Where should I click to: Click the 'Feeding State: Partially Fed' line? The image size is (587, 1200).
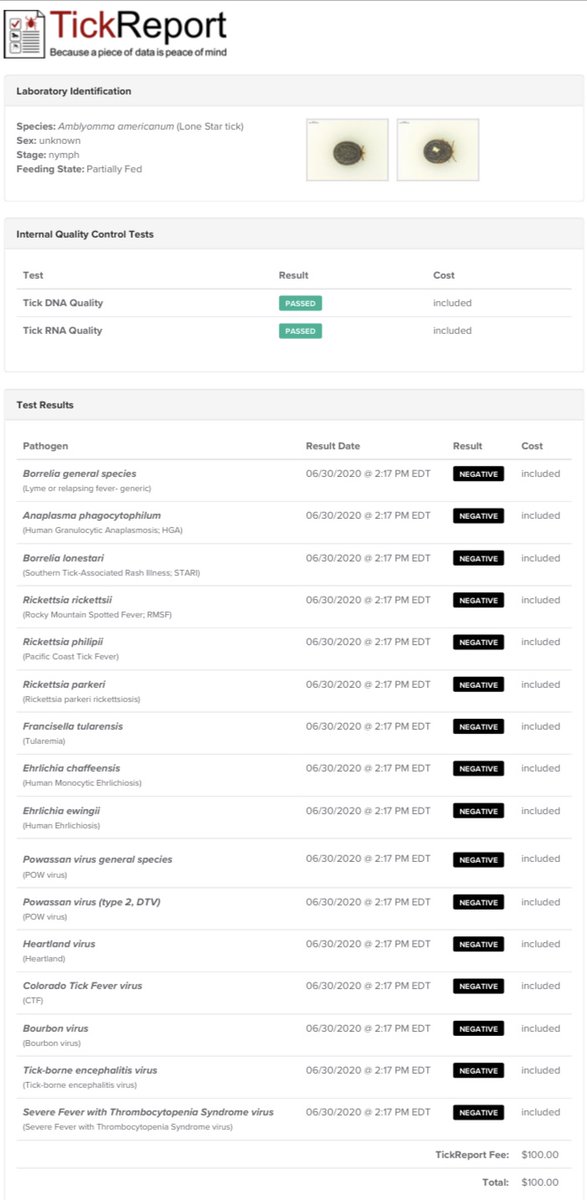coord(79,169)
